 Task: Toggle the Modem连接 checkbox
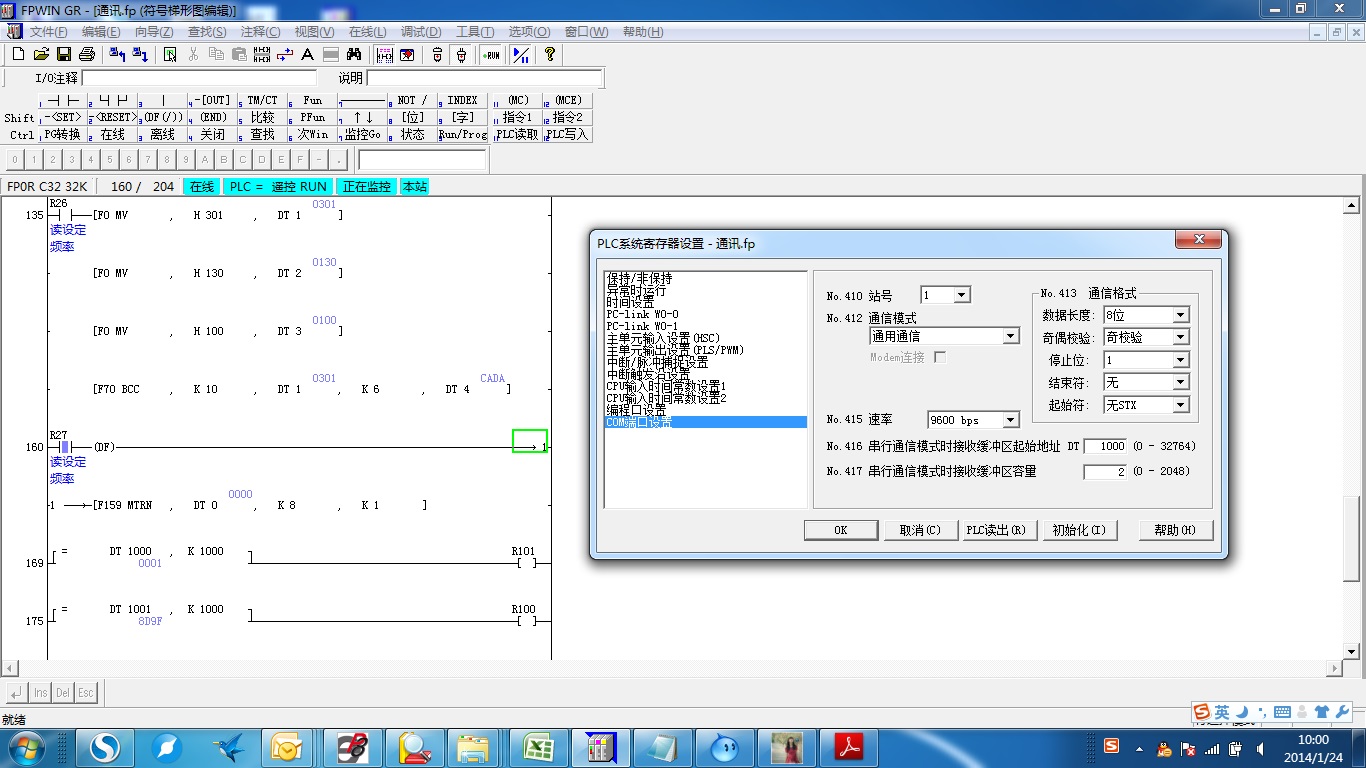(x=939, y=357)
